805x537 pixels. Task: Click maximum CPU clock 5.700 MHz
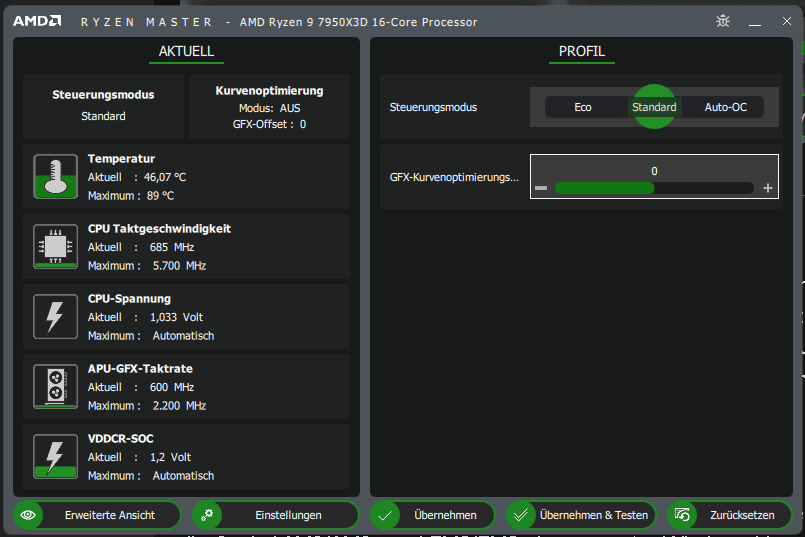[x=179, y=265]
